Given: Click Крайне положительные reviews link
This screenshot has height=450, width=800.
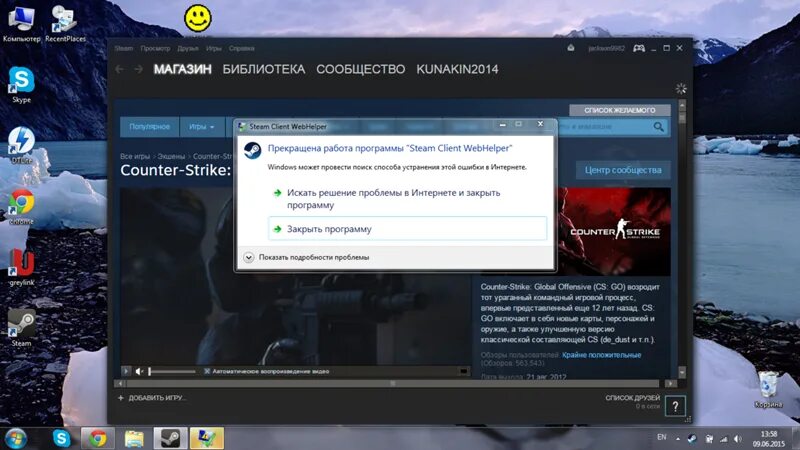Looking at the screenshot, I should click(x=602, y=355).
